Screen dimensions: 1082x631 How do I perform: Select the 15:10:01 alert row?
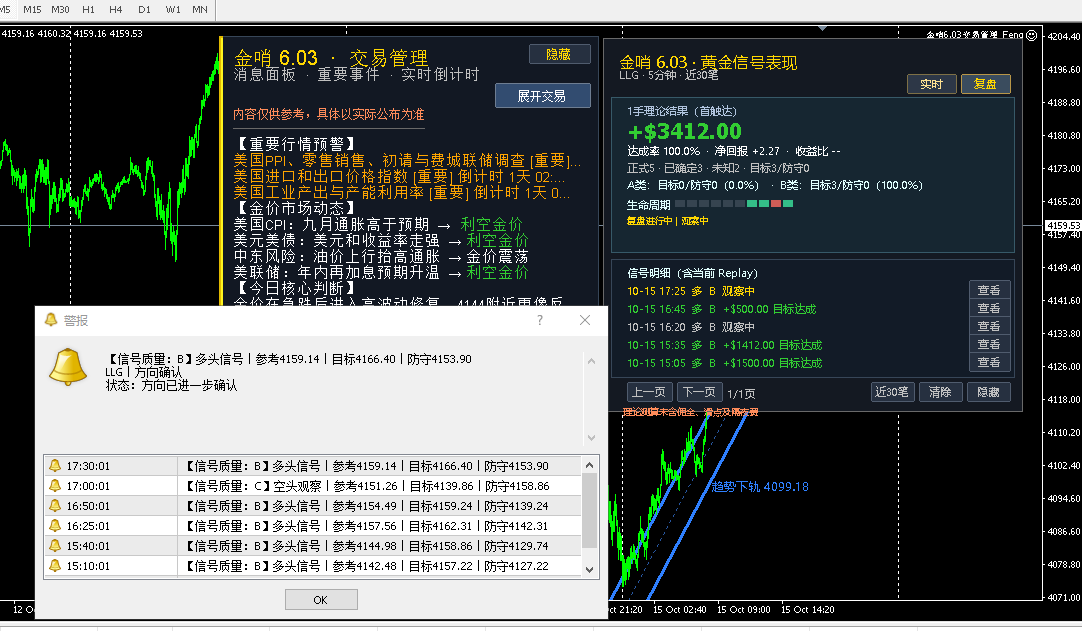[x=313, y=566]
